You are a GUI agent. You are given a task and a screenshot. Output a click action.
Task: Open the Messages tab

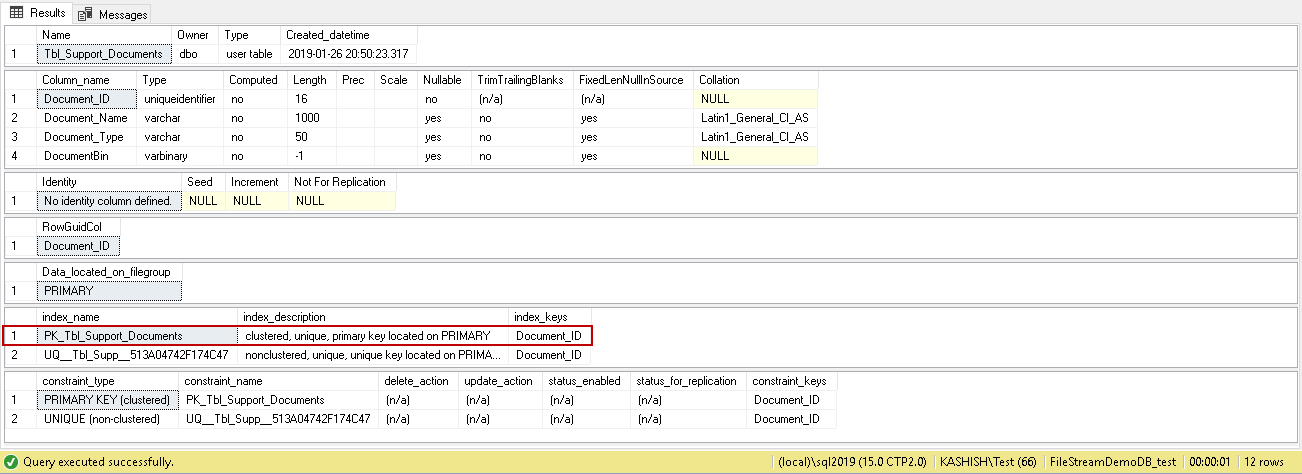point(113,14)
